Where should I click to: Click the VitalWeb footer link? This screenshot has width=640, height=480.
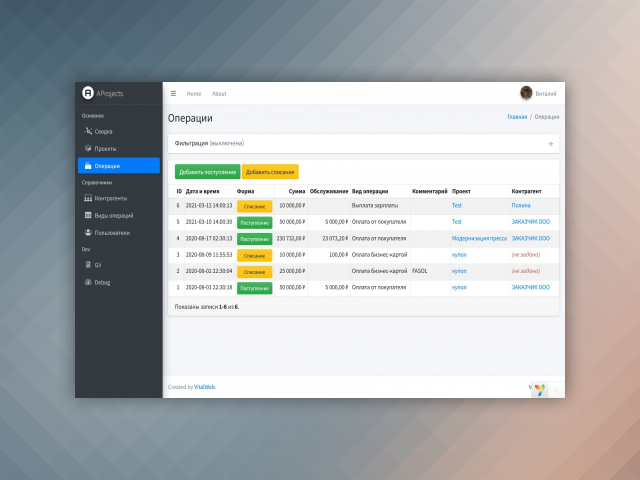point(204,387)
